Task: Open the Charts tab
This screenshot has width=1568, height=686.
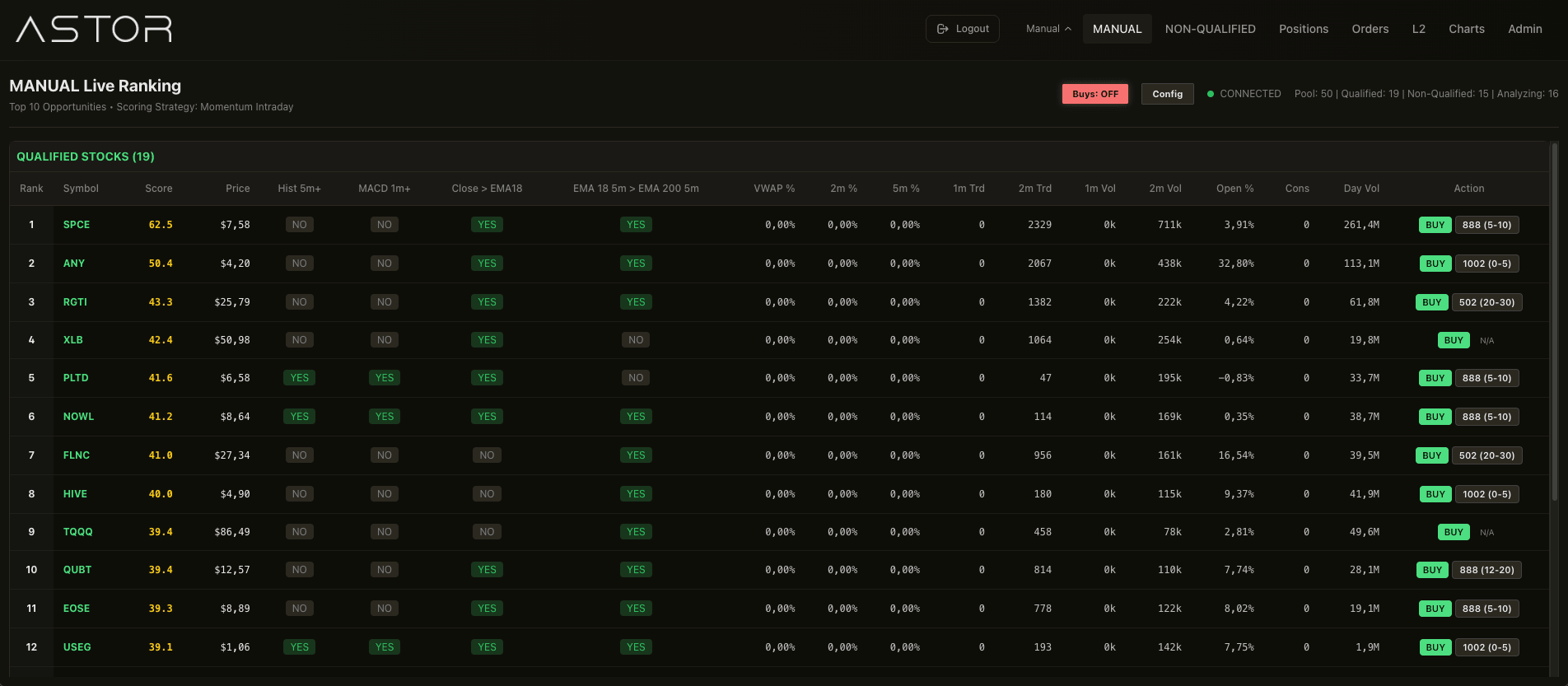Action: click(x=1467, y=29)
